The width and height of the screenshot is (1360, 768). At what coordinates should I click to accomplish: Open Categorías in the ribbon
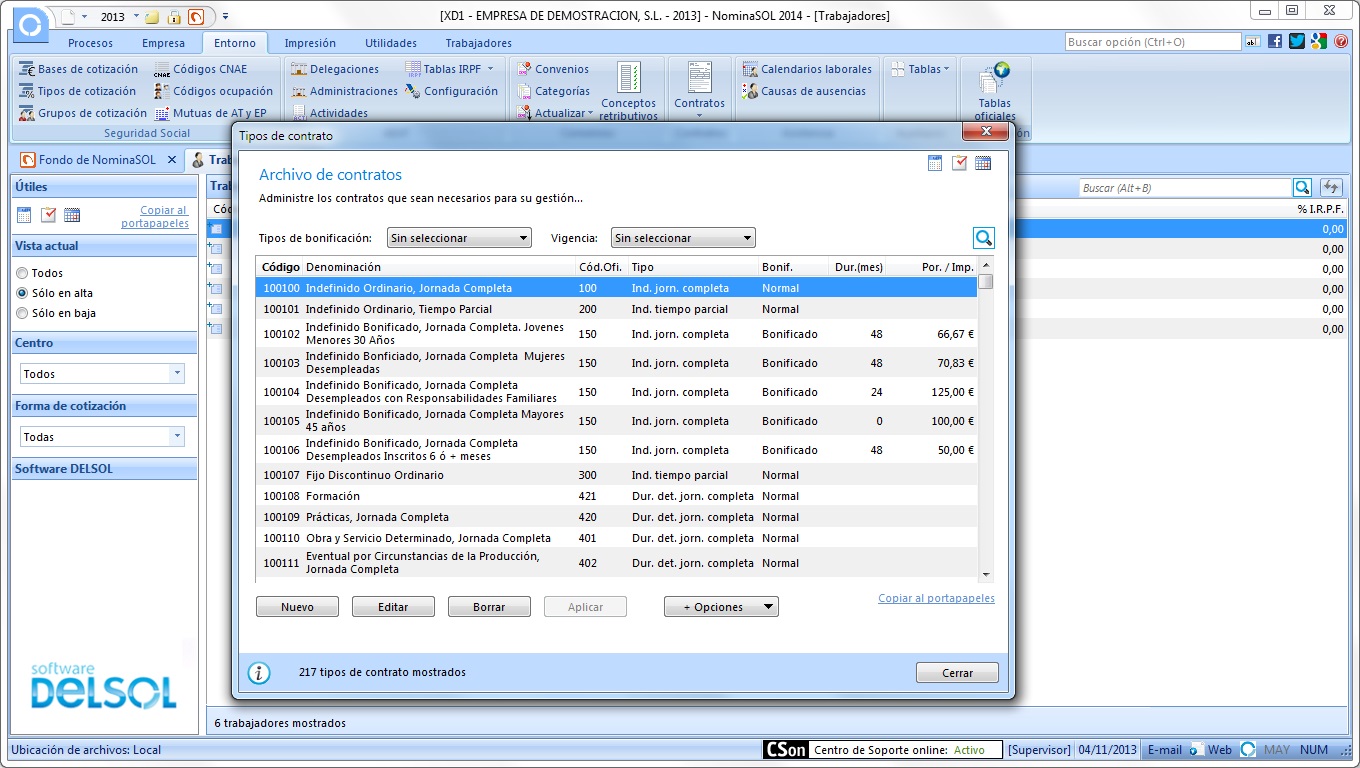click(553, 91)
